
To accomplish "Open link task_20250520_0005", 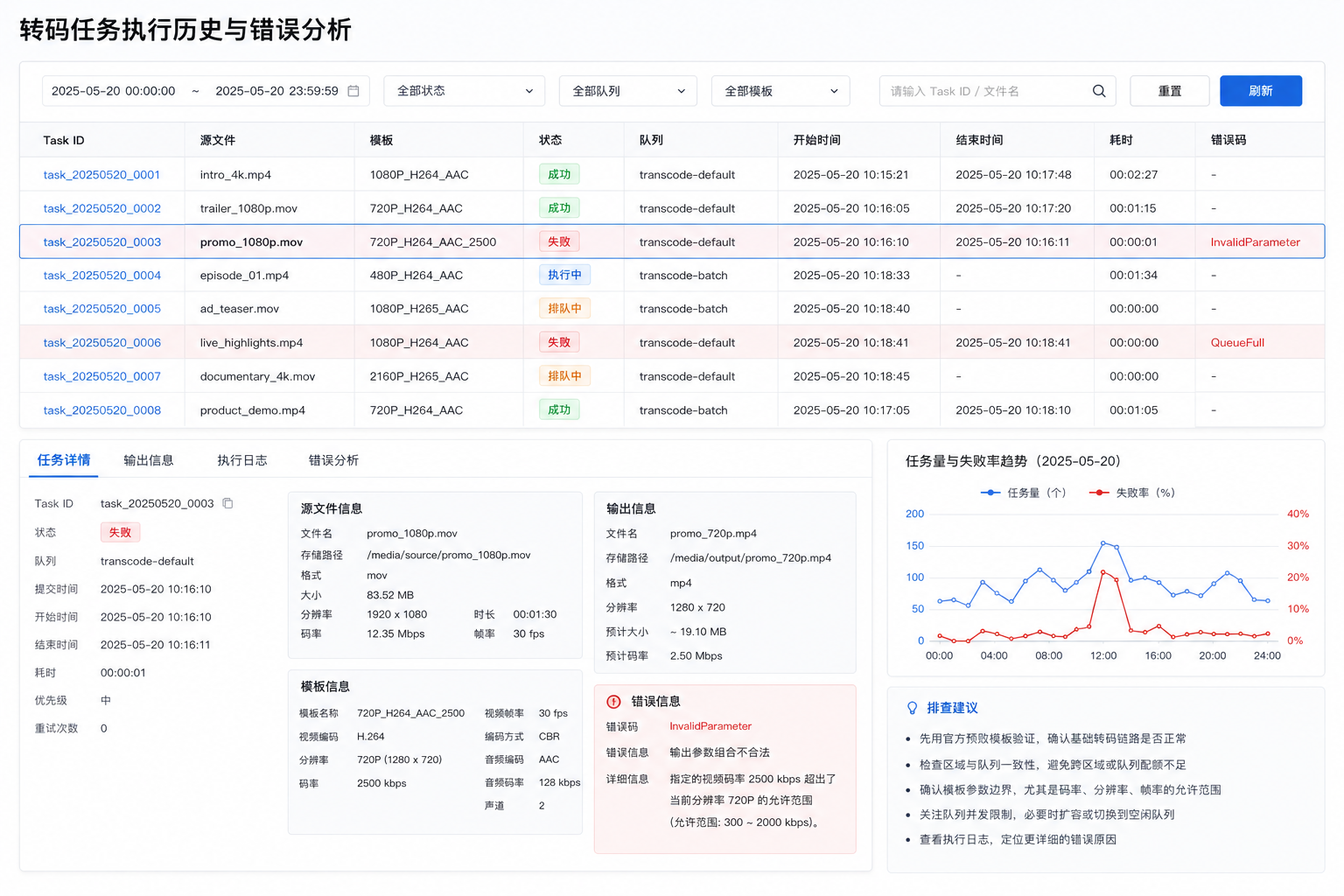I will point(102,309).
